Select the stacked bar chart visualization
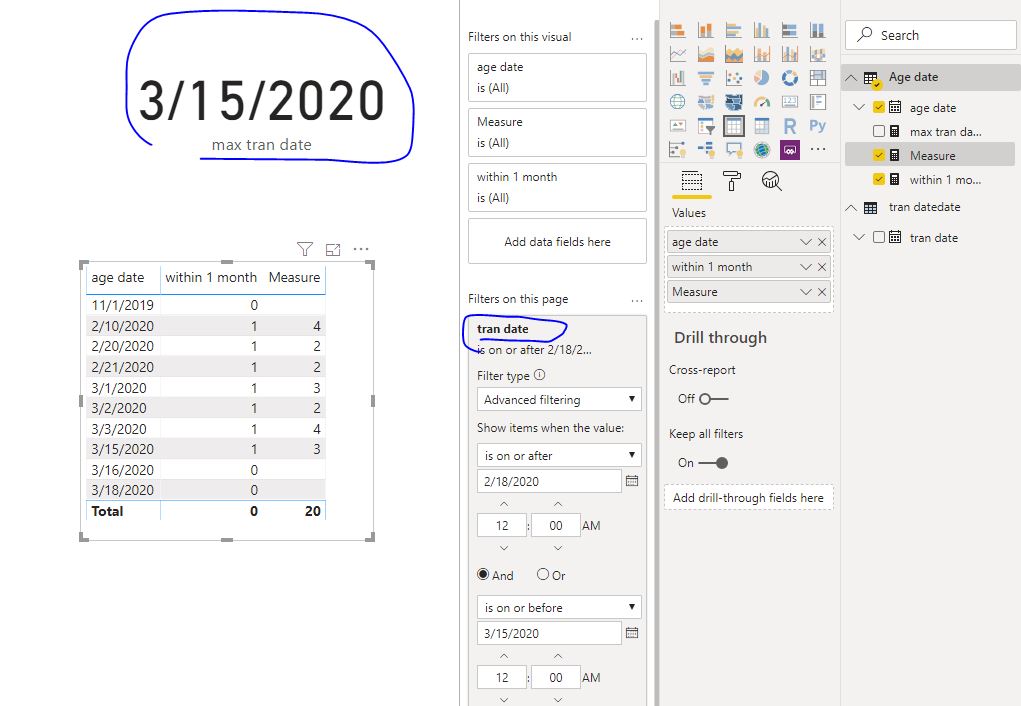This screenshot has height=706, width=1021. tap(678, 30)
